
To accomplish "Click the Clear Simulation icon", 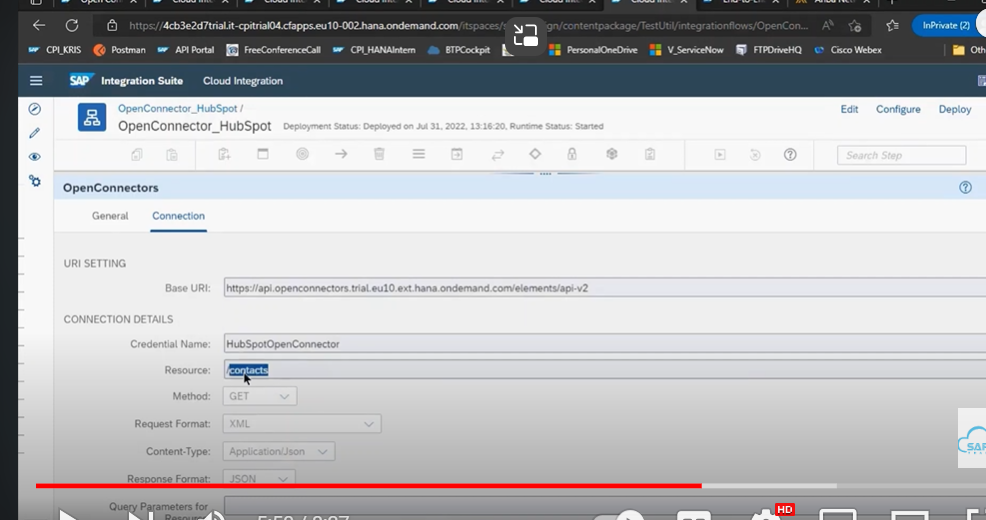I will point(755,155).
